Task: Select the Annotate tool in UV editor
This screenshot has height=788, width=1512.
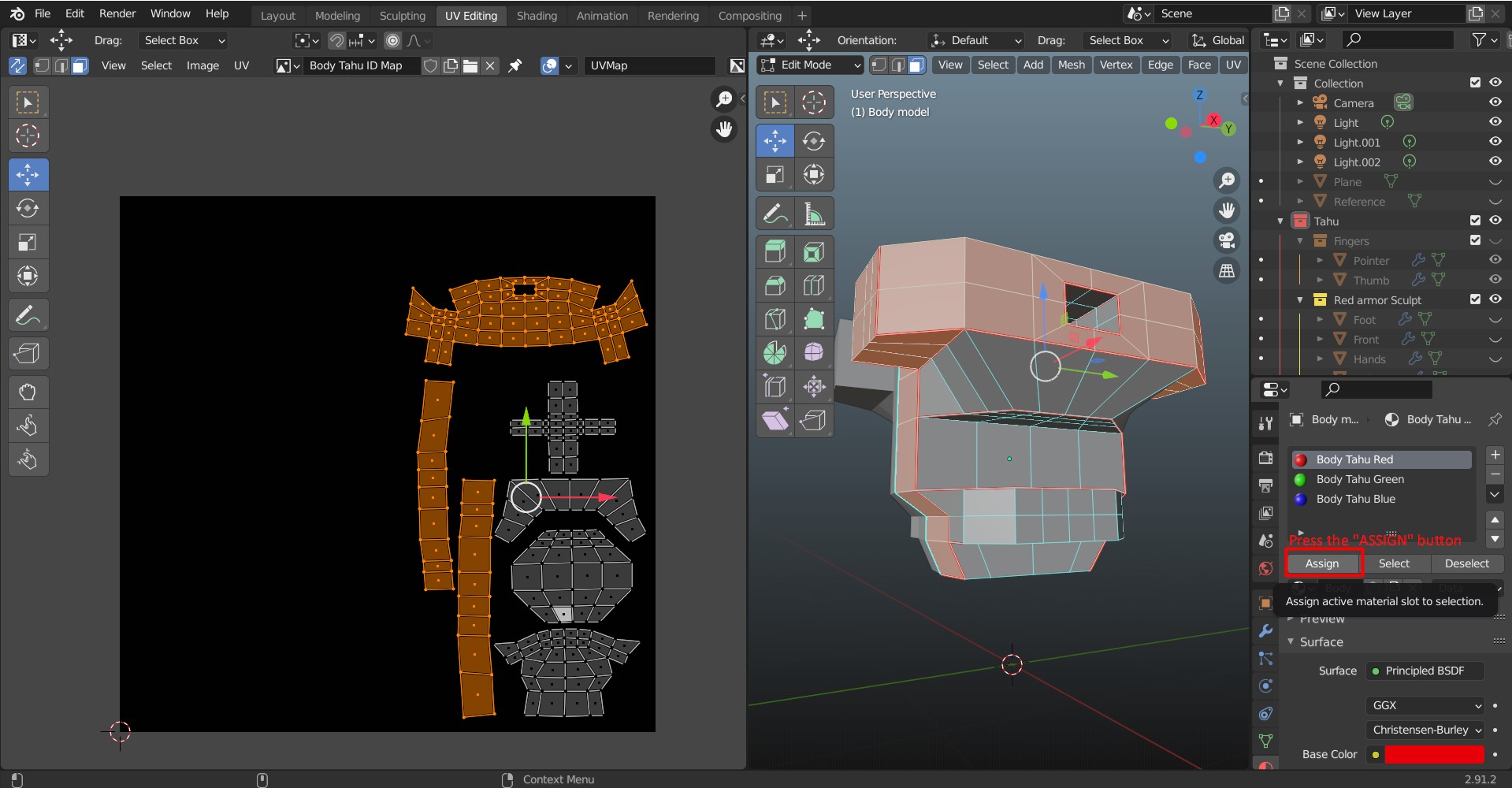Action: click(x=28, y=316)
